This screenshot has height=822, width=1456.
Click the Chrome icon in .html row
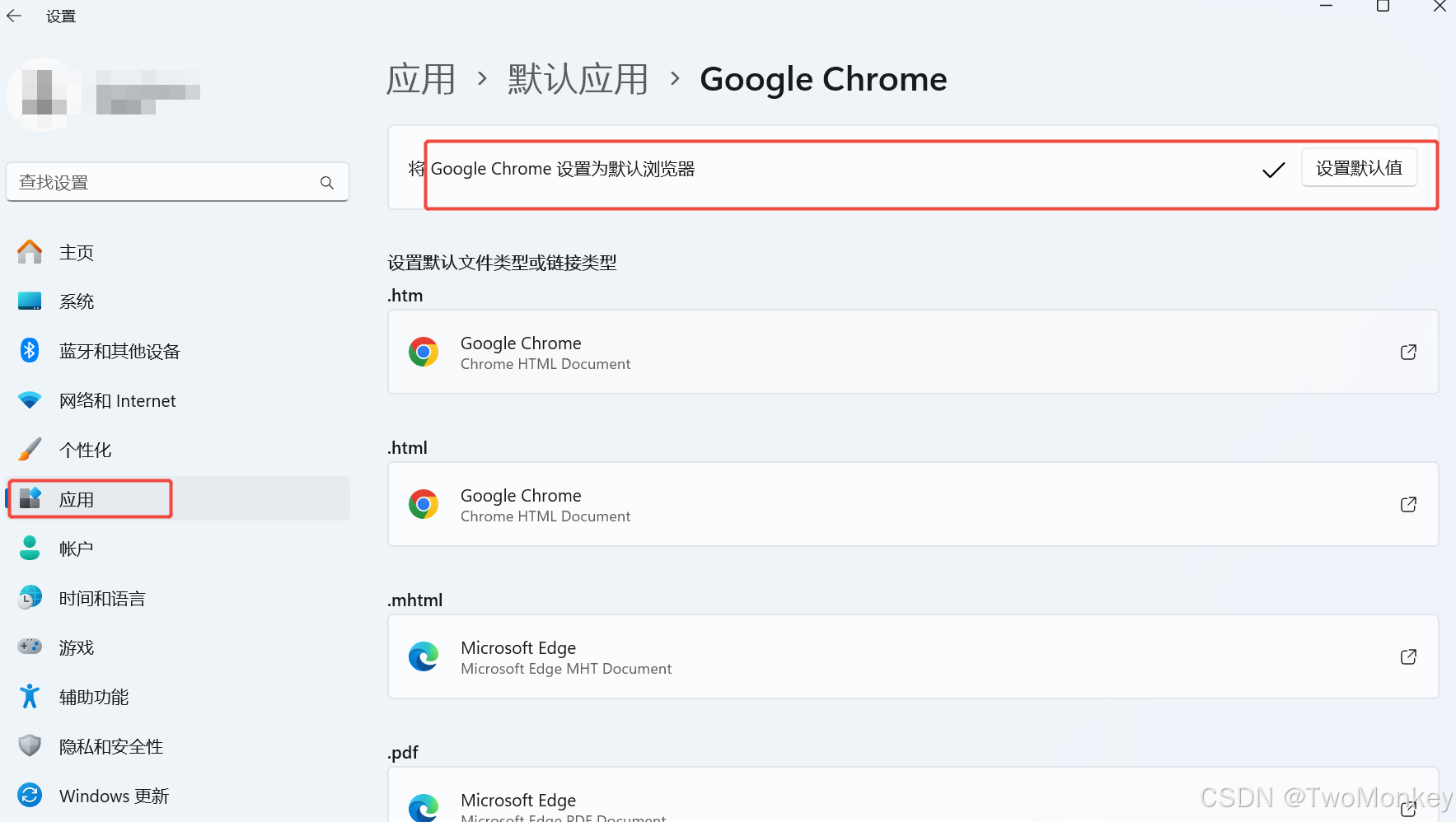pos(424,504)
